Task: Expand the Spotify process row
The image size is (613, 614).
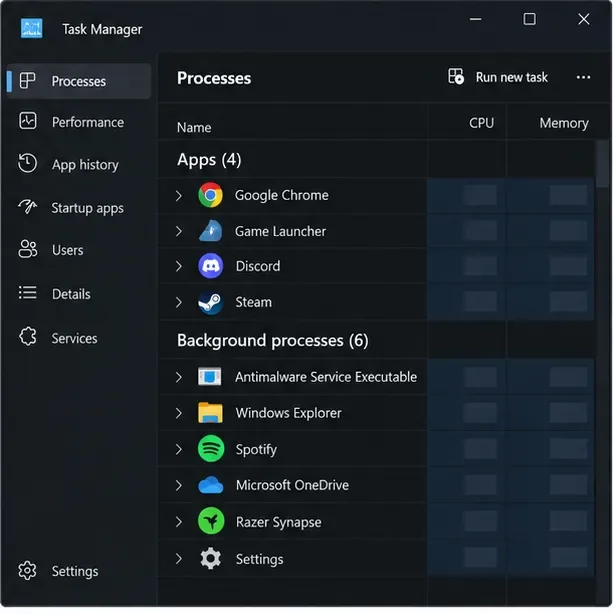Action: (179, 449)
